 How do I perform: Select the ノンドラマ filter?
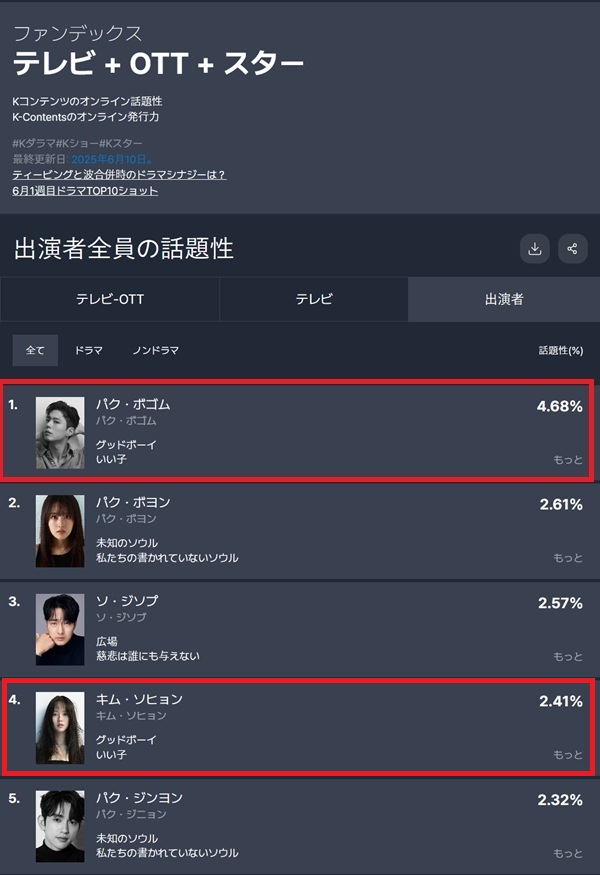tap(156, 350)
